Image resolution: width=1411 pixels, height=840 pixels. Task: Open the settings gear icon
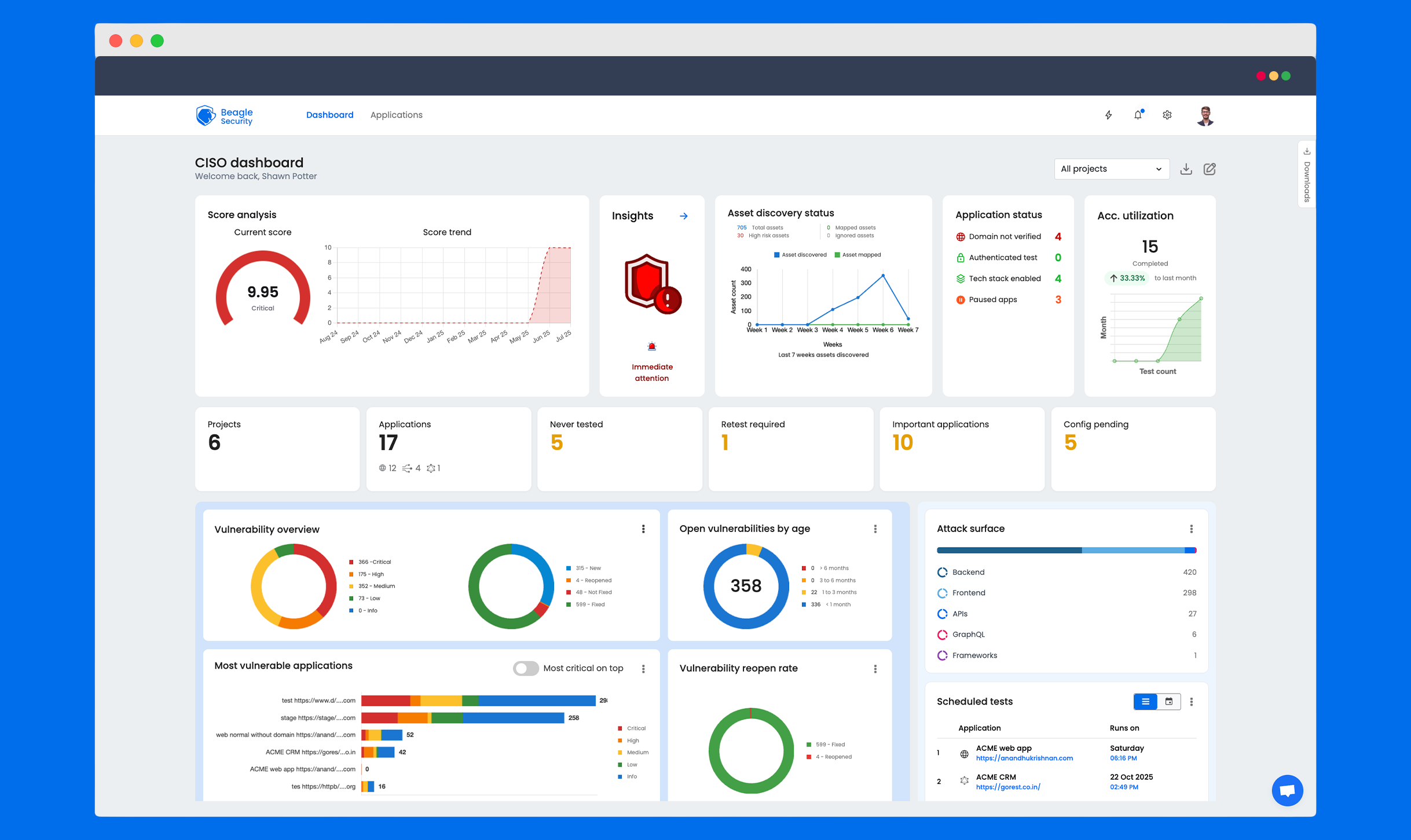tap(1167, 115)
